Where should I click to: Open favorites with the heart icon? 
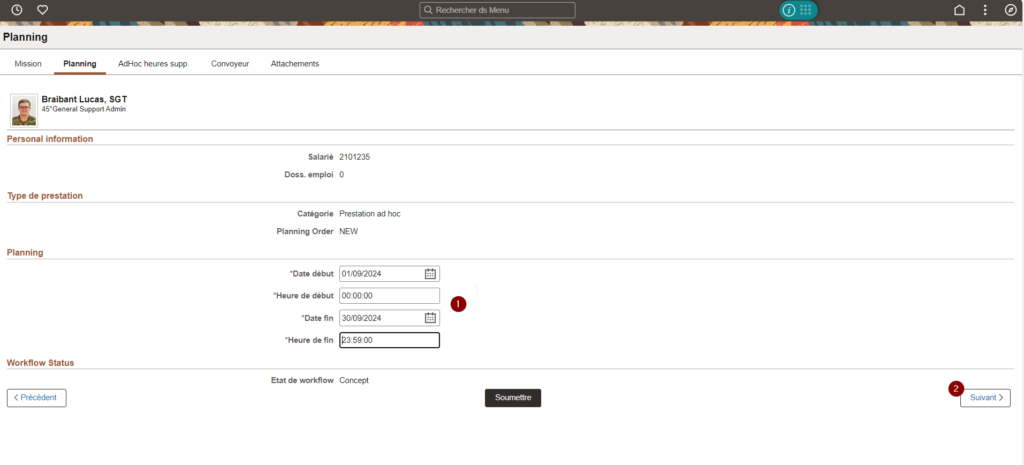(42, 10)
